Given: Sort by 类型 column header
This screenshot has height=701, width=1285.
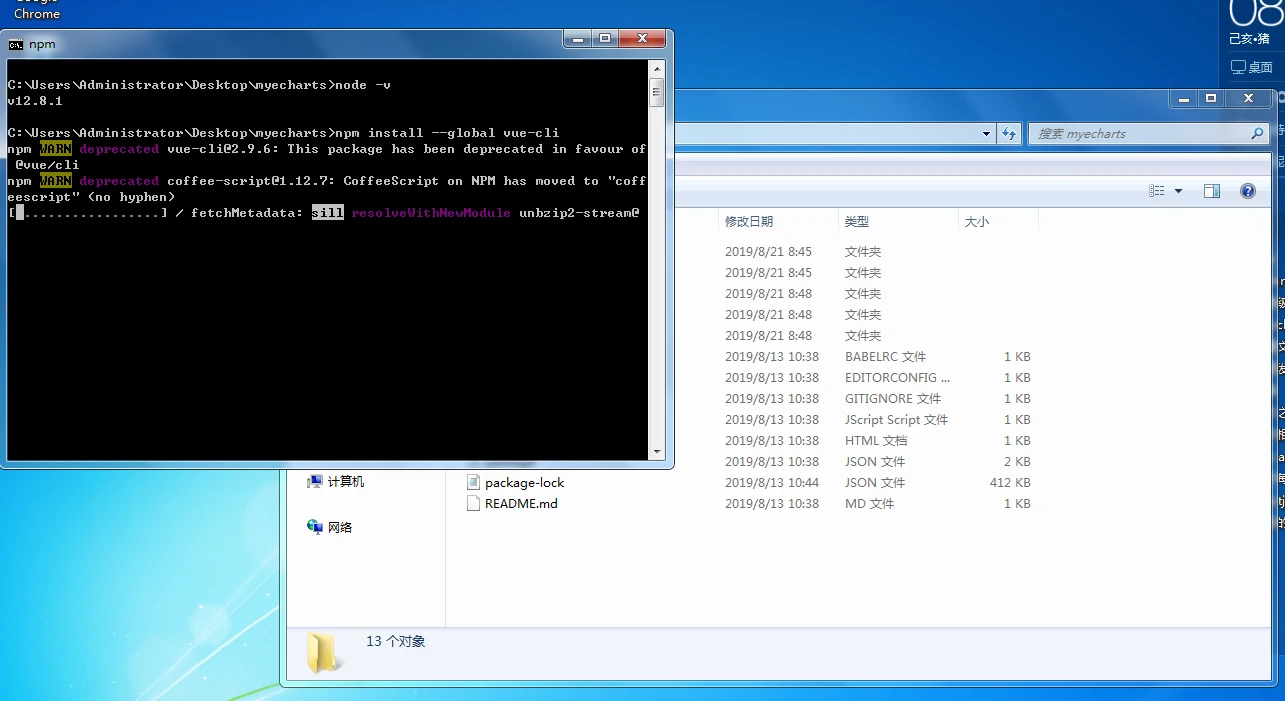Looking at the screenshot, I should [x=856, y=222].
